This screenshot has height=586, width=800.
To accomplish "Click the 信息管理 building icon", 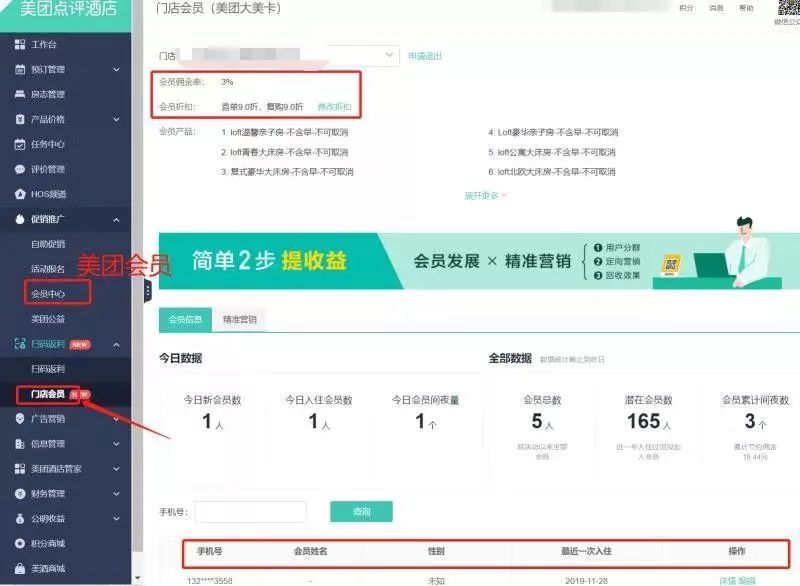I will pos(20,444).
